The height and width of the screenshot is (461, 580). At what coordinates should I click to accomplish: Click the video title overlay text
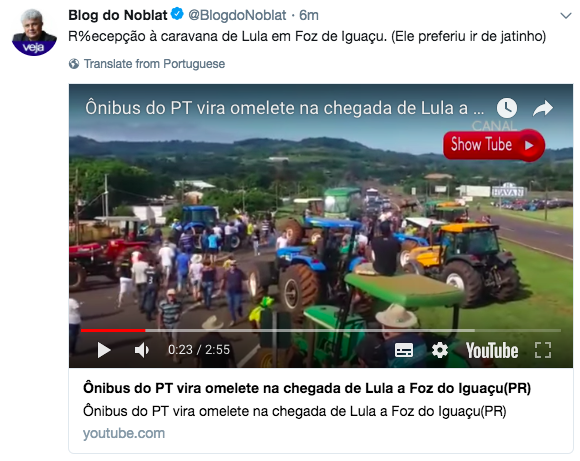(284, 108)
